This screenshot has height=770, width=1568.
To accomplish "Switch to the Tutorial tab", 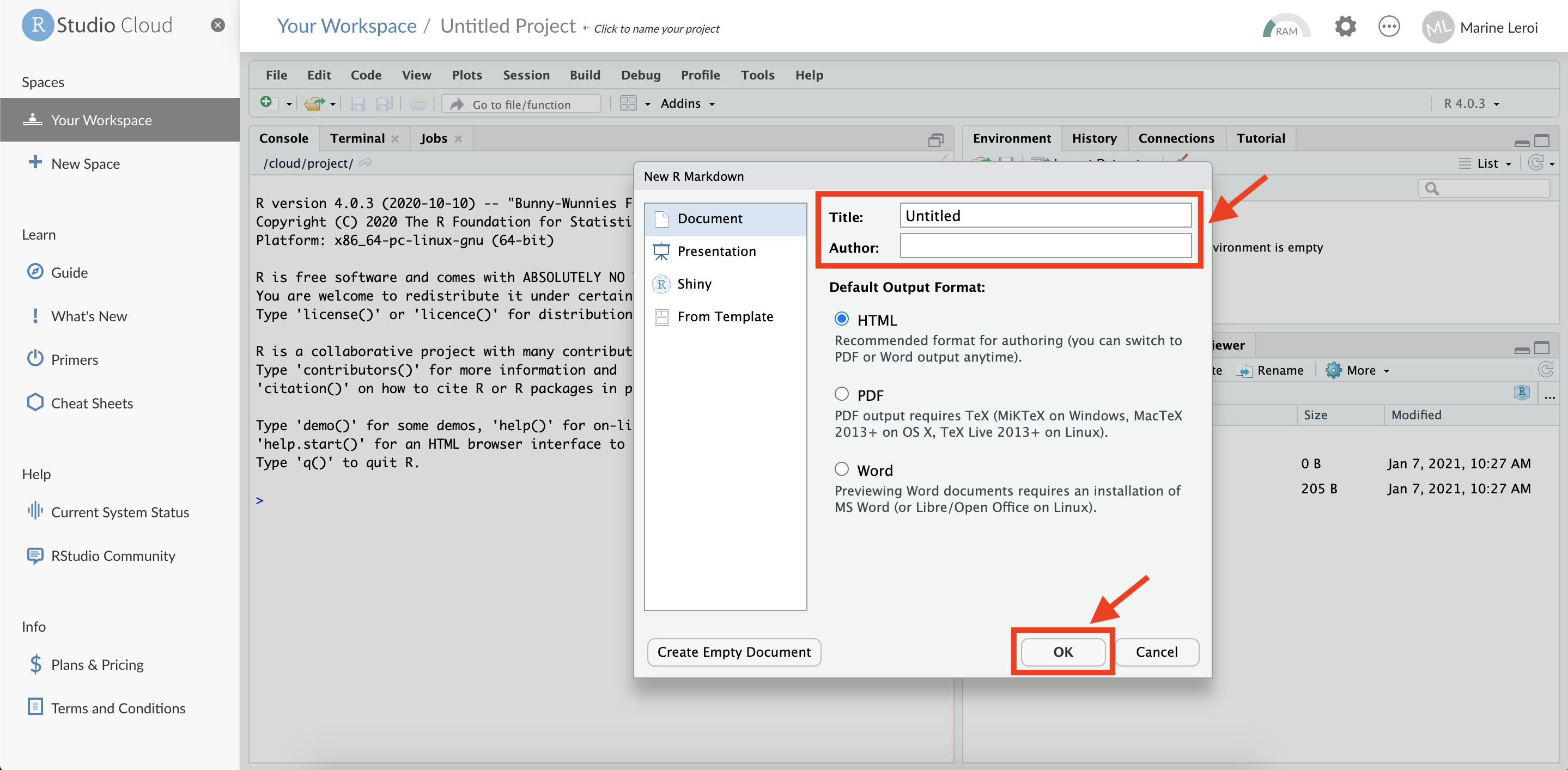I will pos(1261,138).
